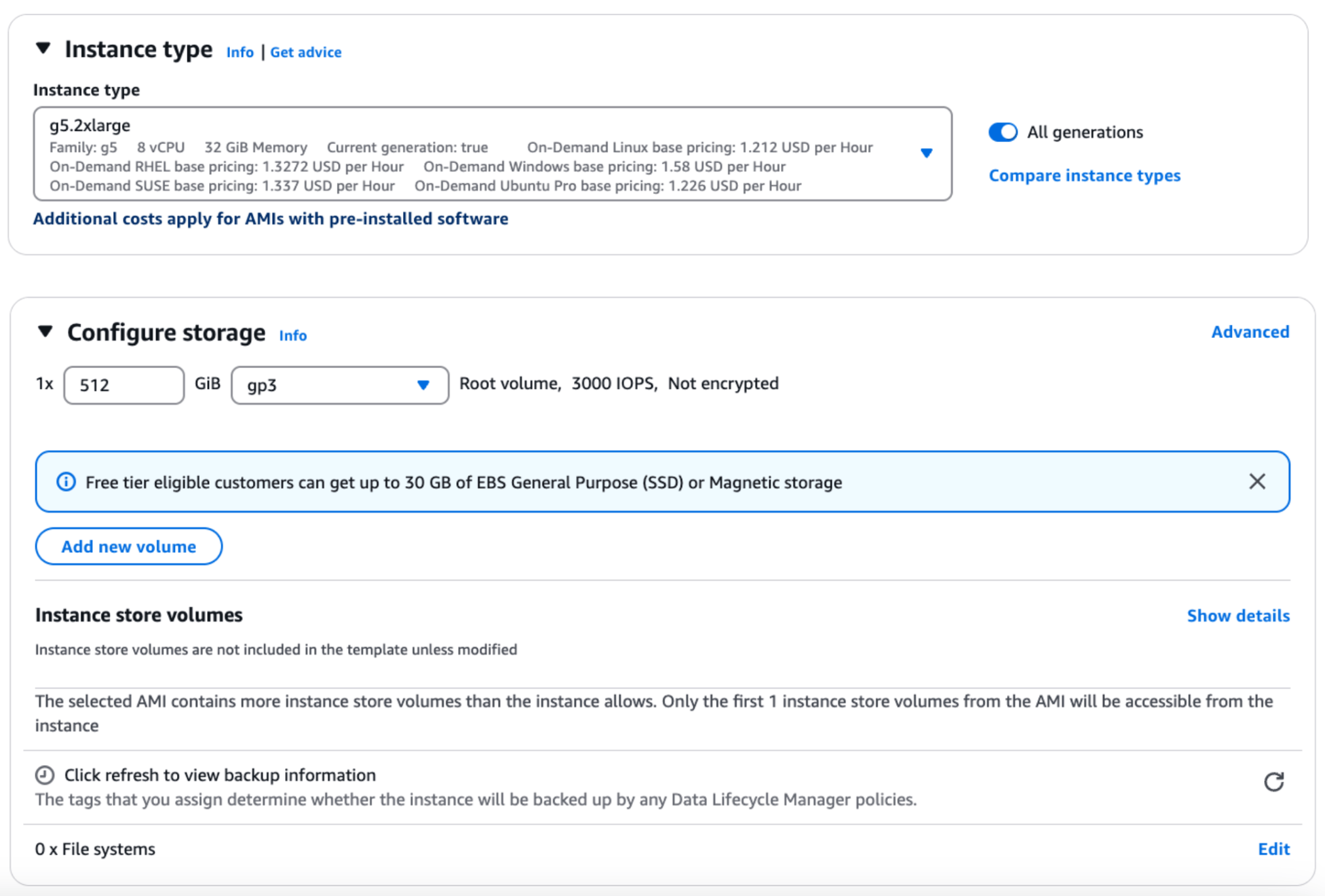
Task: Edit the file systems
Action: (x=1273, y=849)
